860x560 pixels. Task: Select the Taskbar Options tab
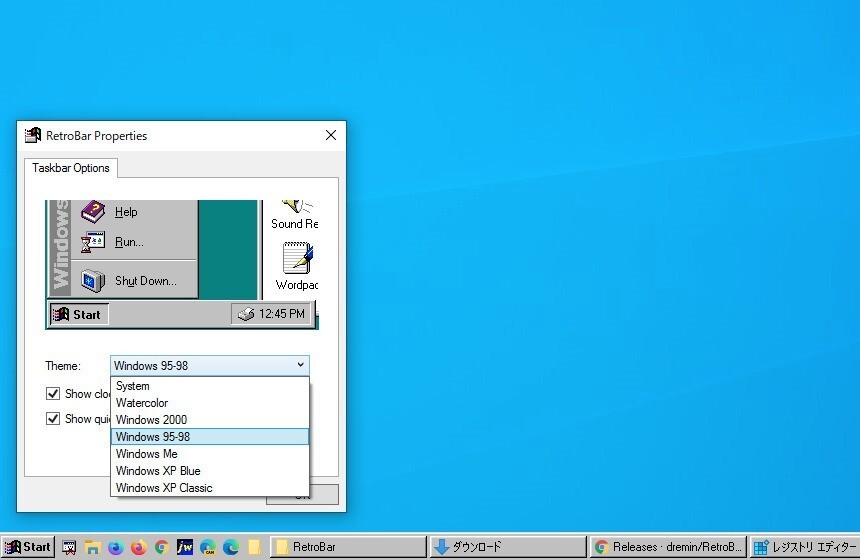pos(71,168)
